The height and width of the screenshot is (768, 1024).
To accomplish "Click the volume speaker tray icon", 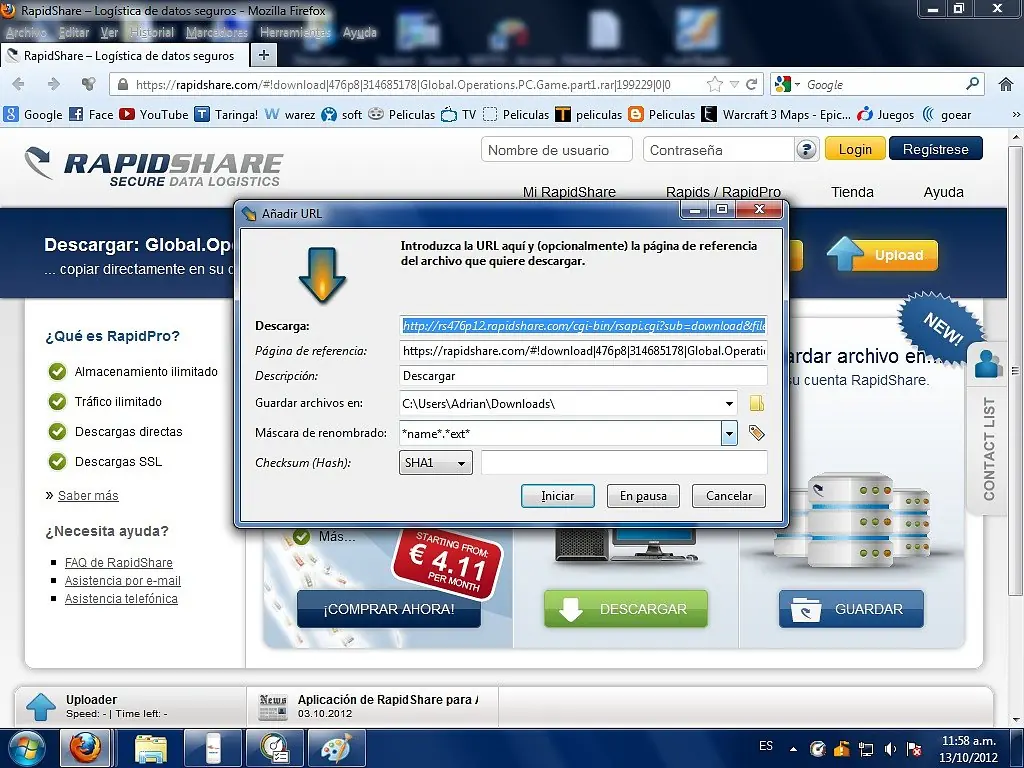I will click(890, 749).
